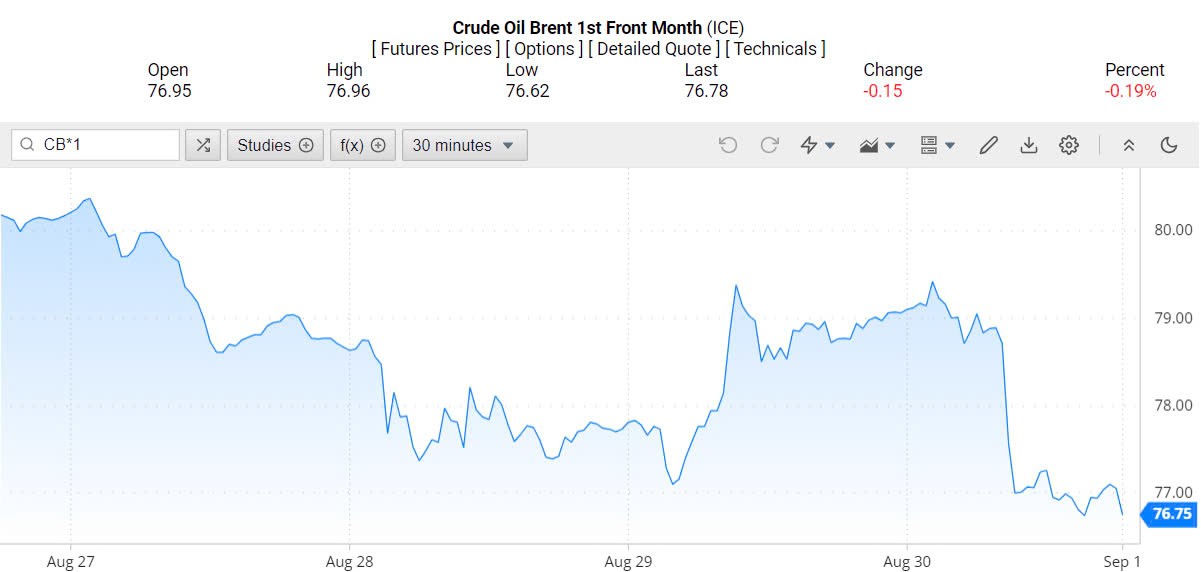
Task: Open the chart type dropdown
Action: click(x=877, y=145)
